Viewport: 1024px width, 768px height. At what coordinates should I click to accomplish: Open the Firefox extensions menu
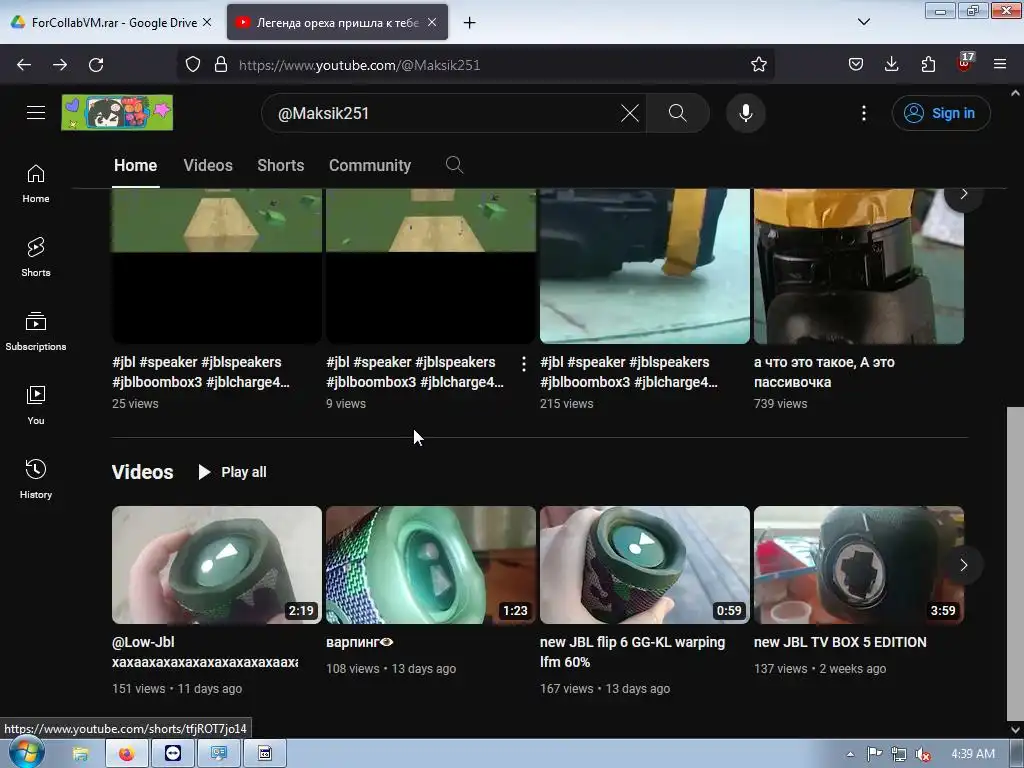928,65
